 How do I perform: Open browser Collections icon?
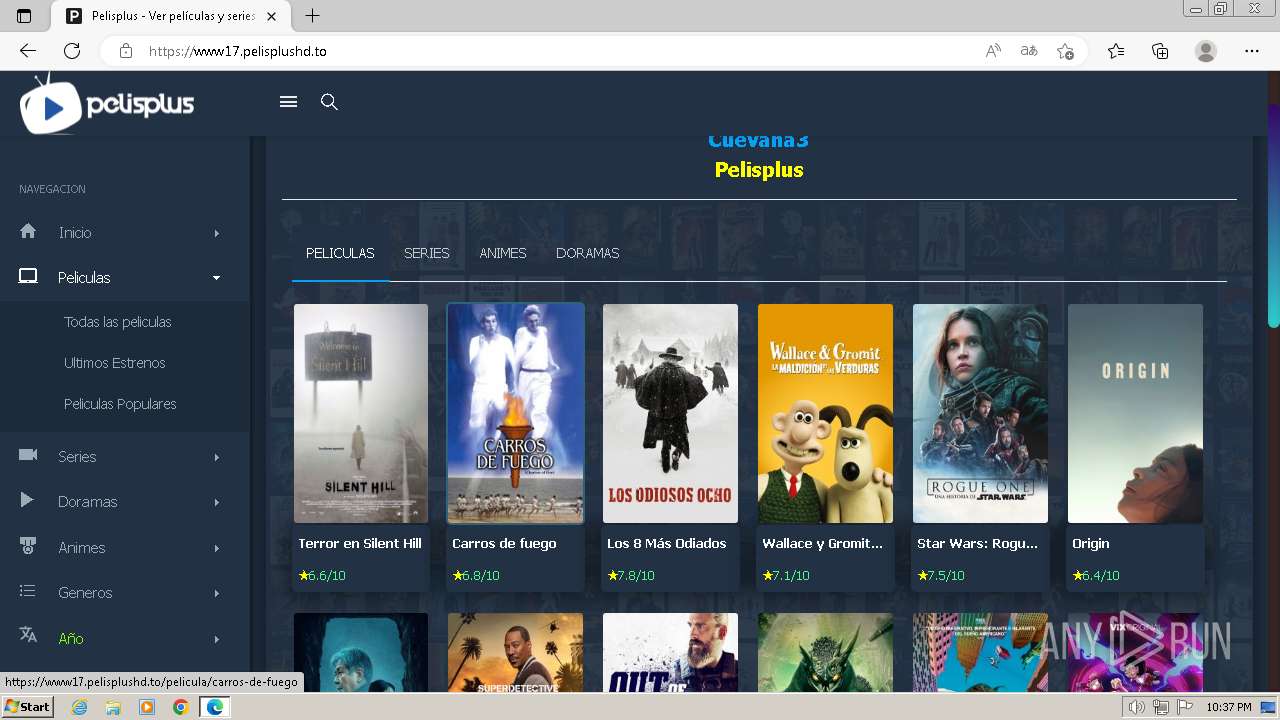(1160, 51)
